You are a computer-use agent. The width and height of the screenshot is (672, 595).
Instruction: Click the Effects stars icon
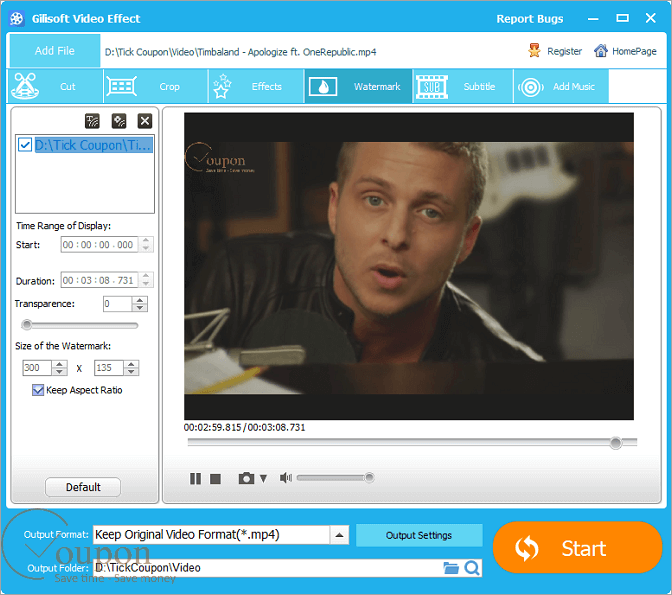click(222, 86)
